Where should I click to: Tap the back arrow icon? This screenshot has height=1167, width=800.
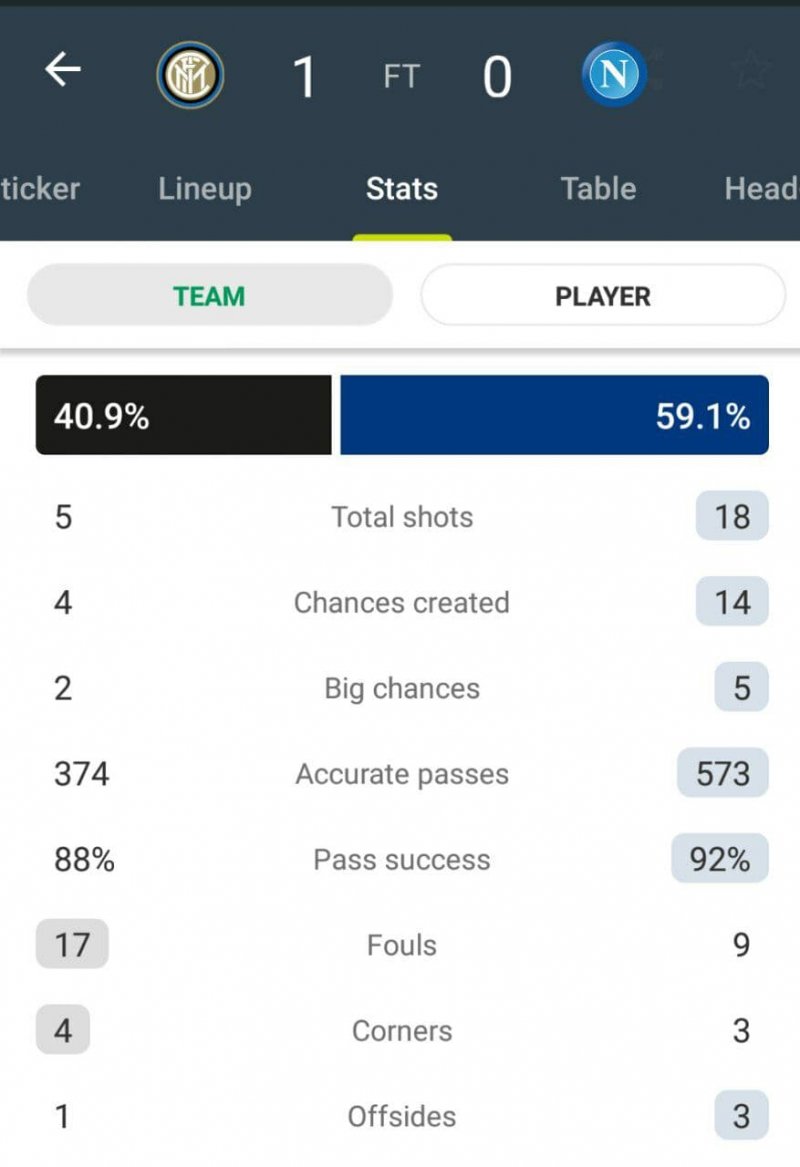63,70
